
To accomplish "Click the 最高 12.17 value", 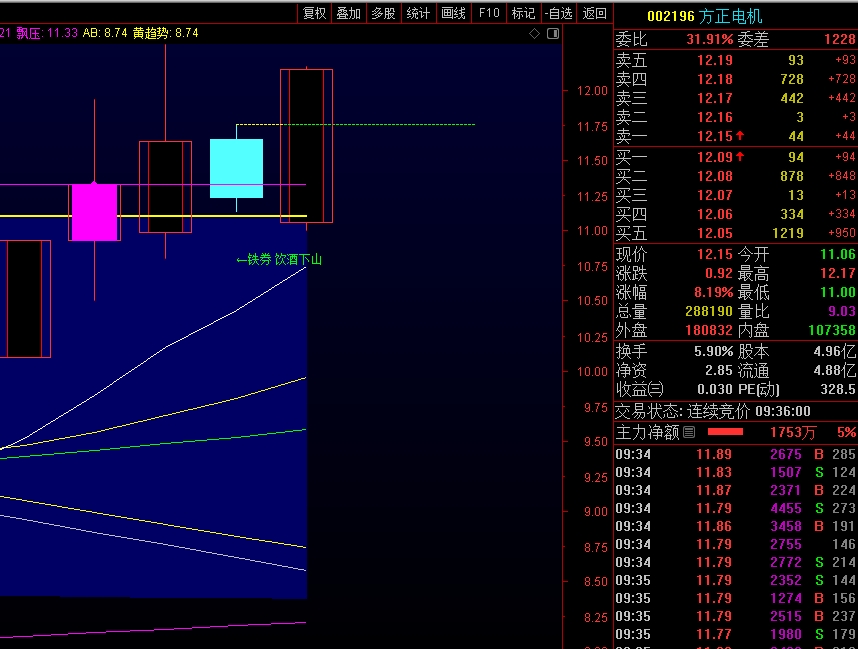I will 838,273.
